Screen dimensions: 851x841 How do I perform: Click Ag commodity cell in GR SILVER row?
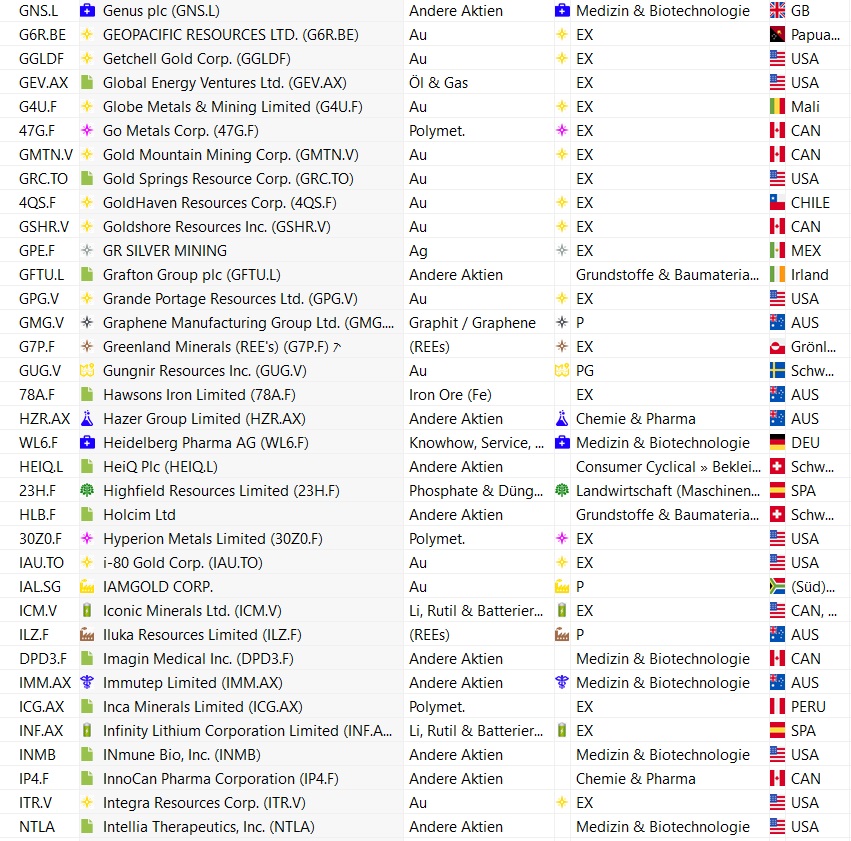418,251
